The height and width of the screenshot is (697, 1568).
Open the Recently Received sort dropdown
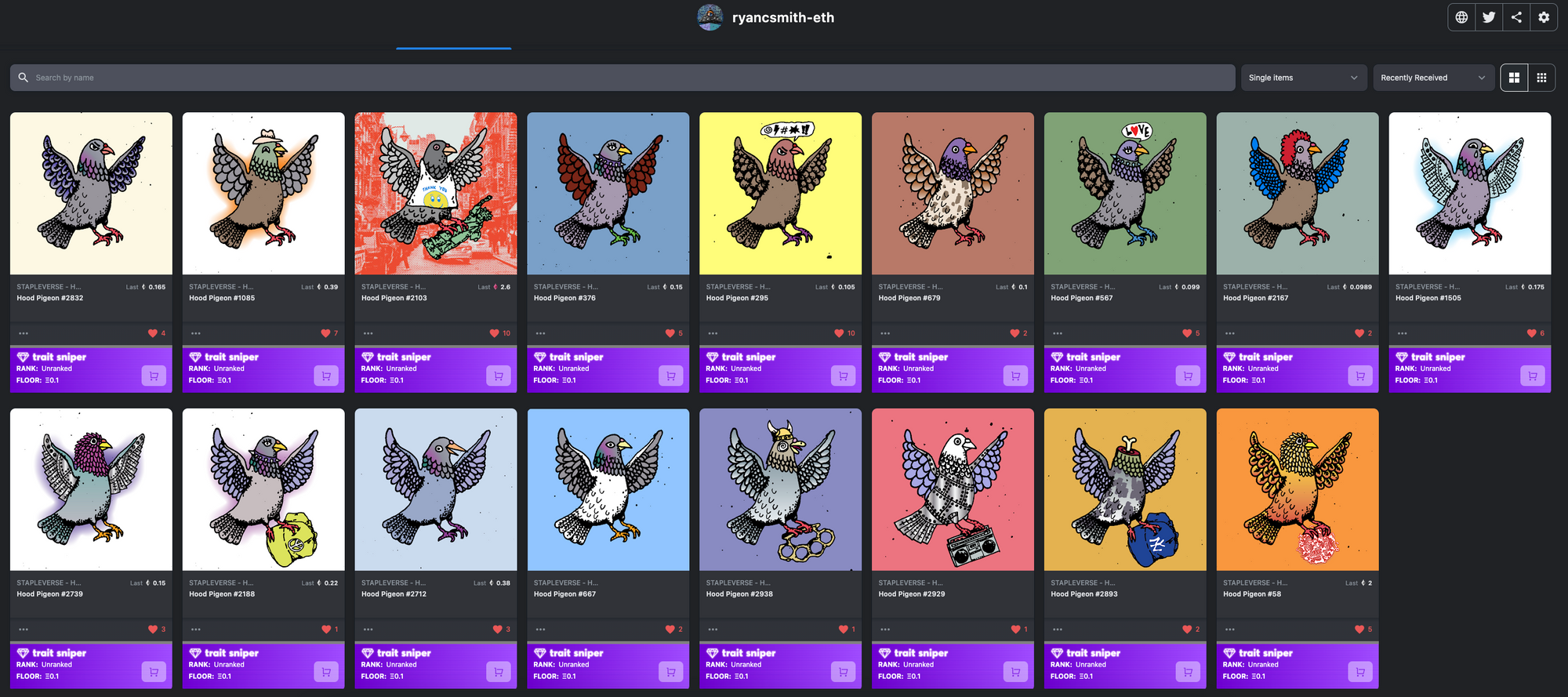[x=1432, y=78]
